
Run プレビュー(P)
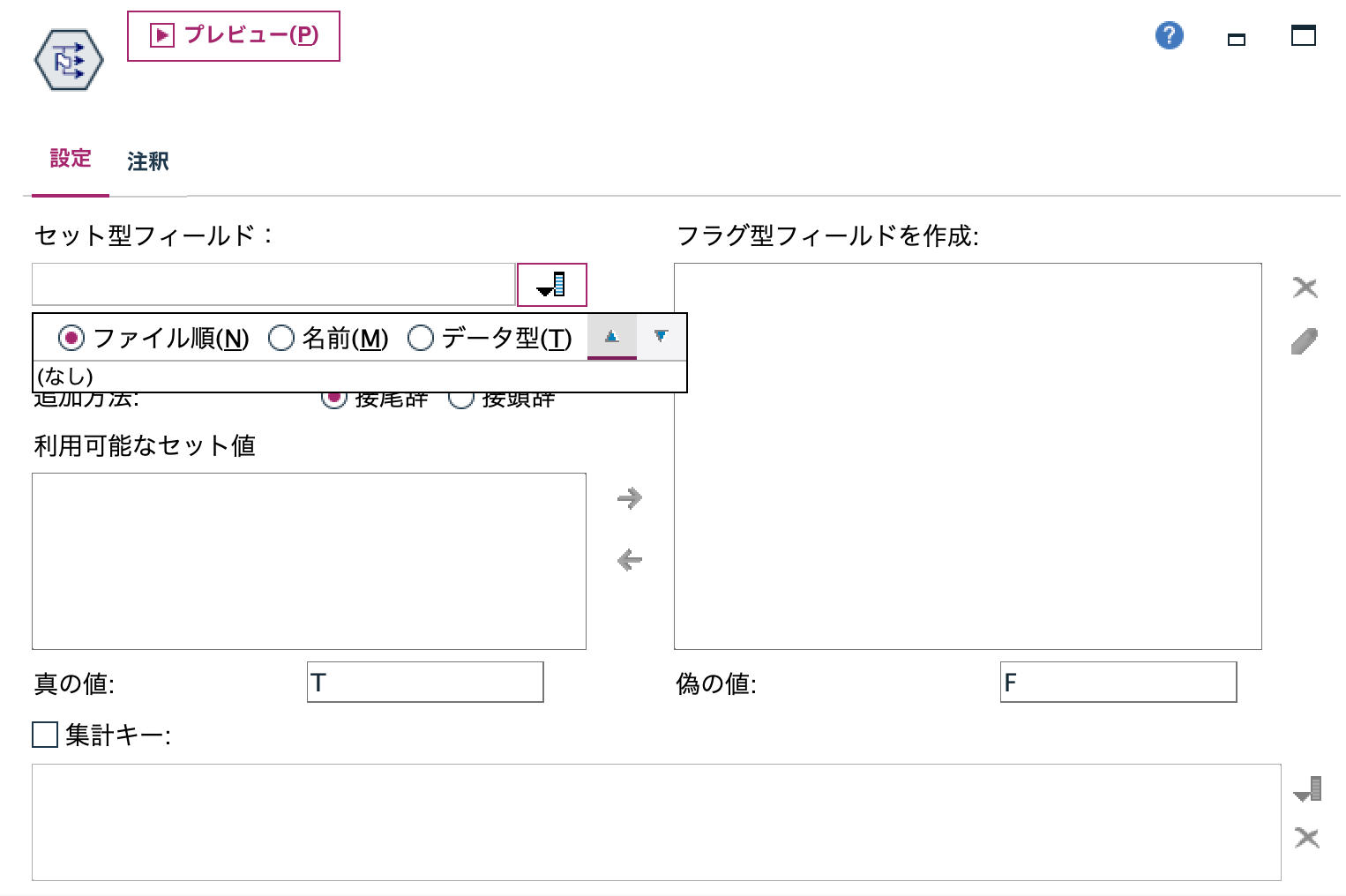[x=234, y=35]
